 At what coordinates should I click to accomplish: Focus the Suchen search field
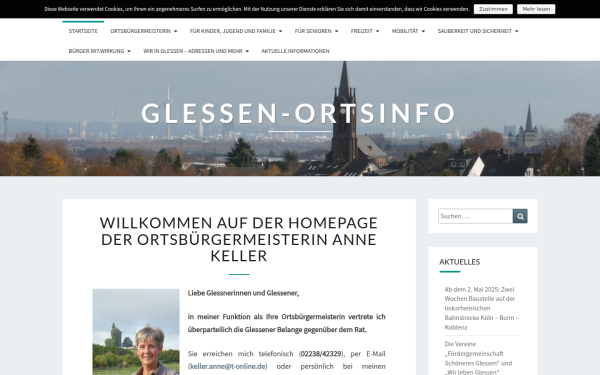point(475,216)
